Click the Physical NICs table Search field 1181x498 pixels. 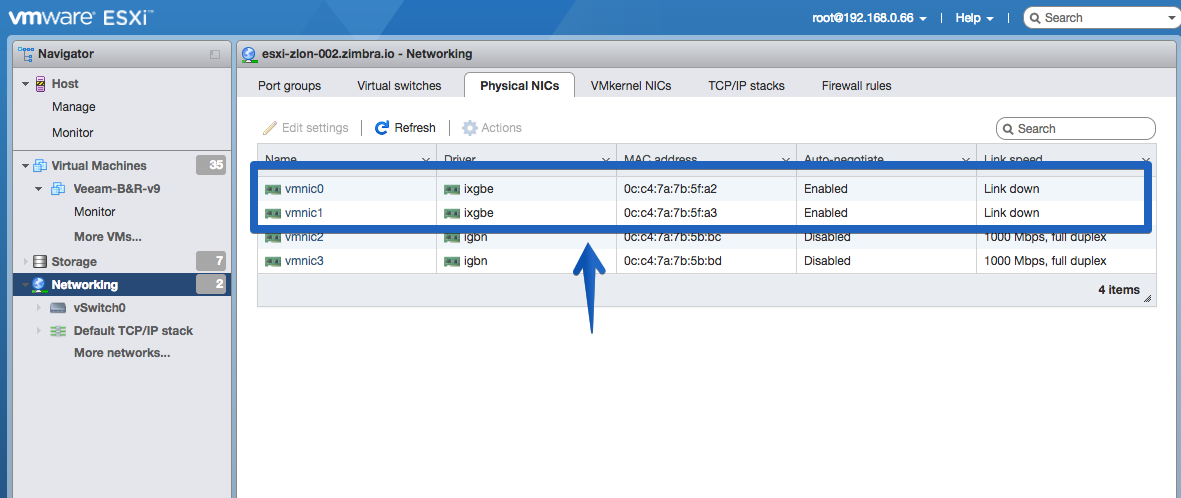click(x=1076, y=129)
